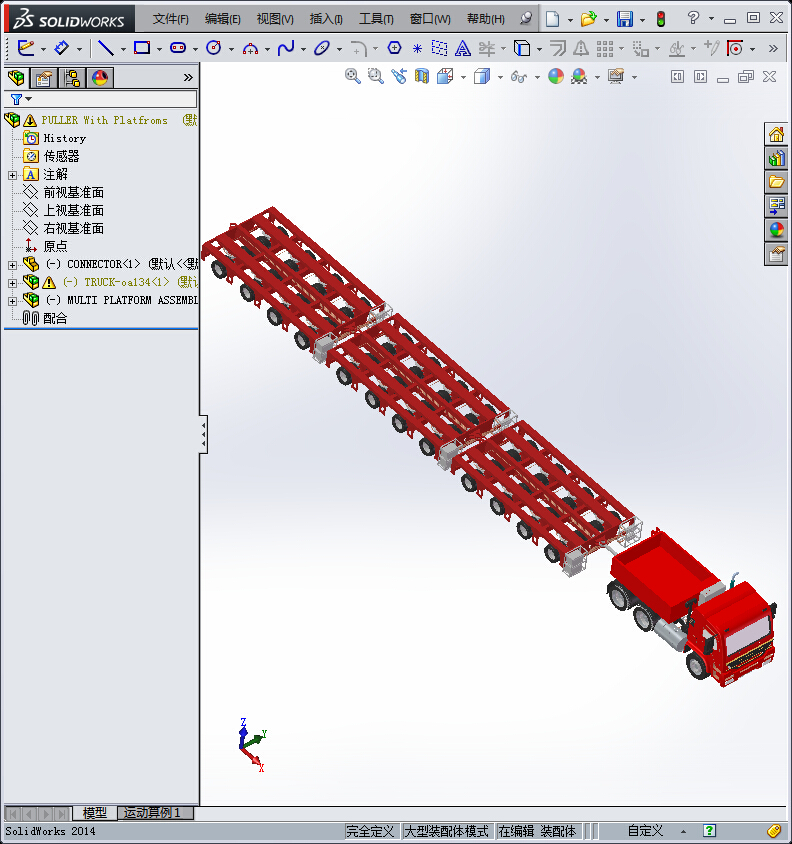The width and height of the screenshot is (792, 844).
Task: Expand more FeatureManager tabs chevron
Action: tap(188, 78)
